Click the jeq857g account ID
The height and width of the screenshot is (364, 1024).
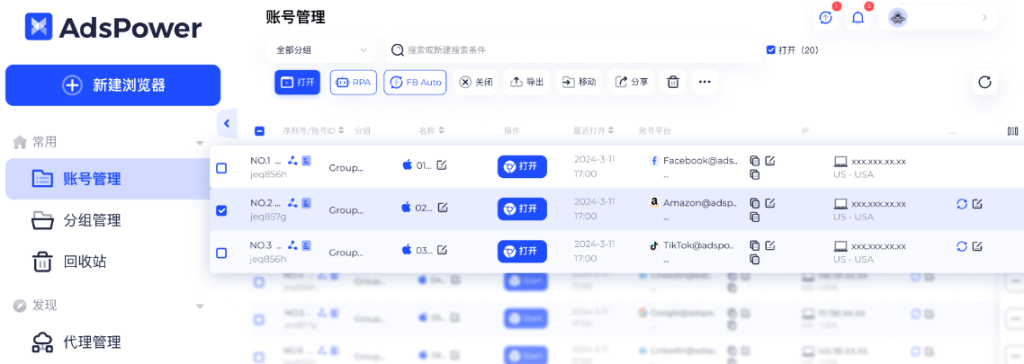tap(268, 216)
